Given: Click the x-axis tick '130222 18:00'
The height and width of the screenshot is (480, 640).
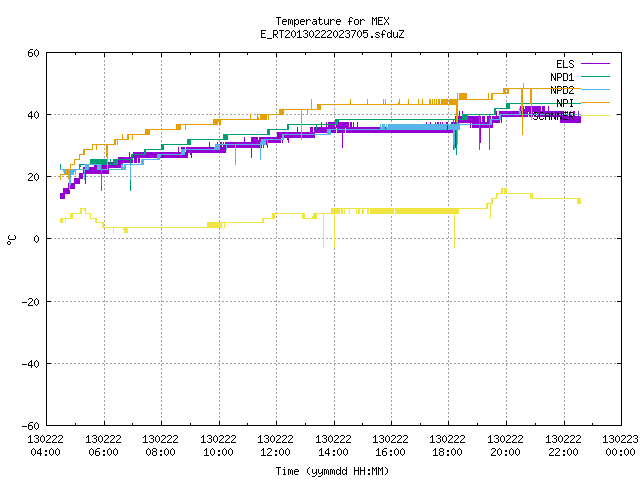Looking at the screenshot, I should [x=448, y=446].
